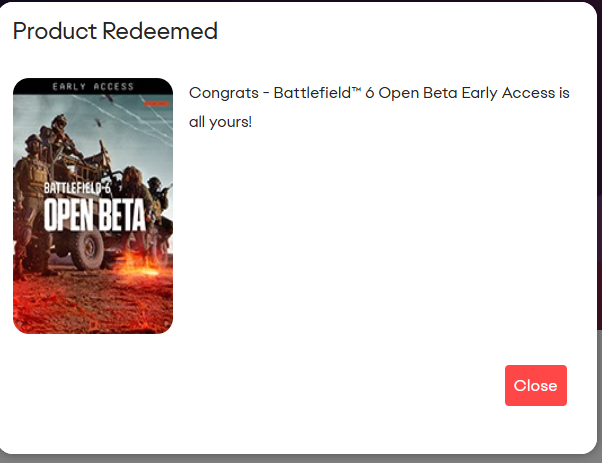This screenshot has height=463, width=602.
Task: Click the red Close button
Action: click(535, 386)
